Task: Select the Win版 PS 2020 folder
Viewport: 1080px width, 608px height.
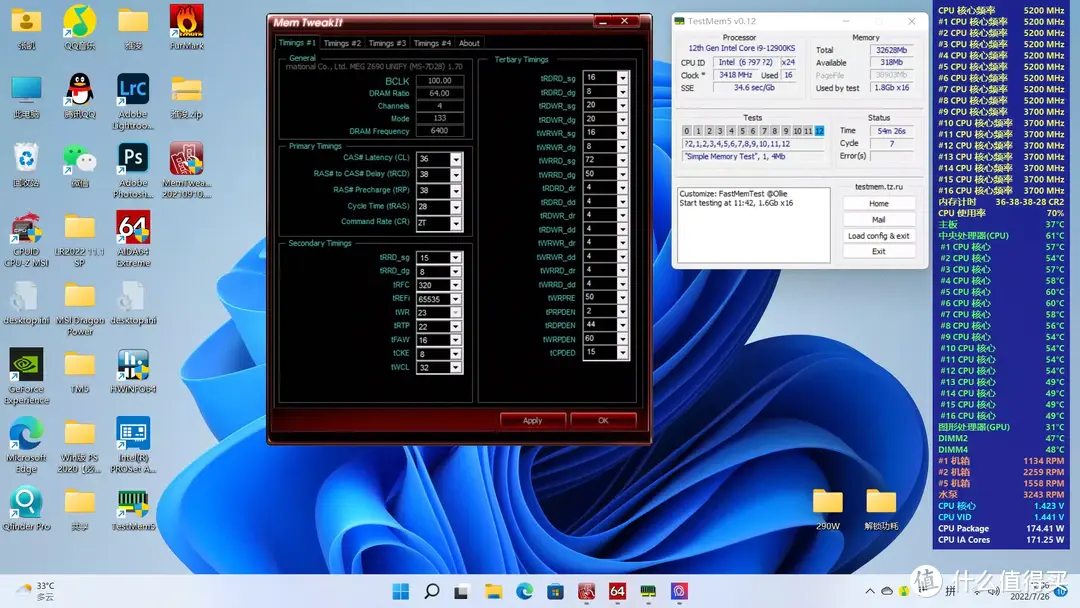Action: (x=79, y=445)
